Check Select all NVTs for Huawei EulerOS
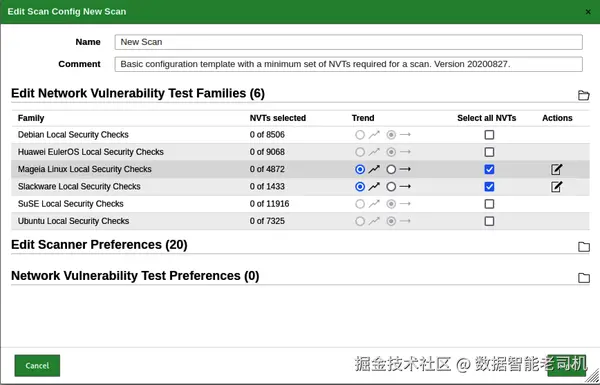The image size is (600, 385). pos(489,152)
